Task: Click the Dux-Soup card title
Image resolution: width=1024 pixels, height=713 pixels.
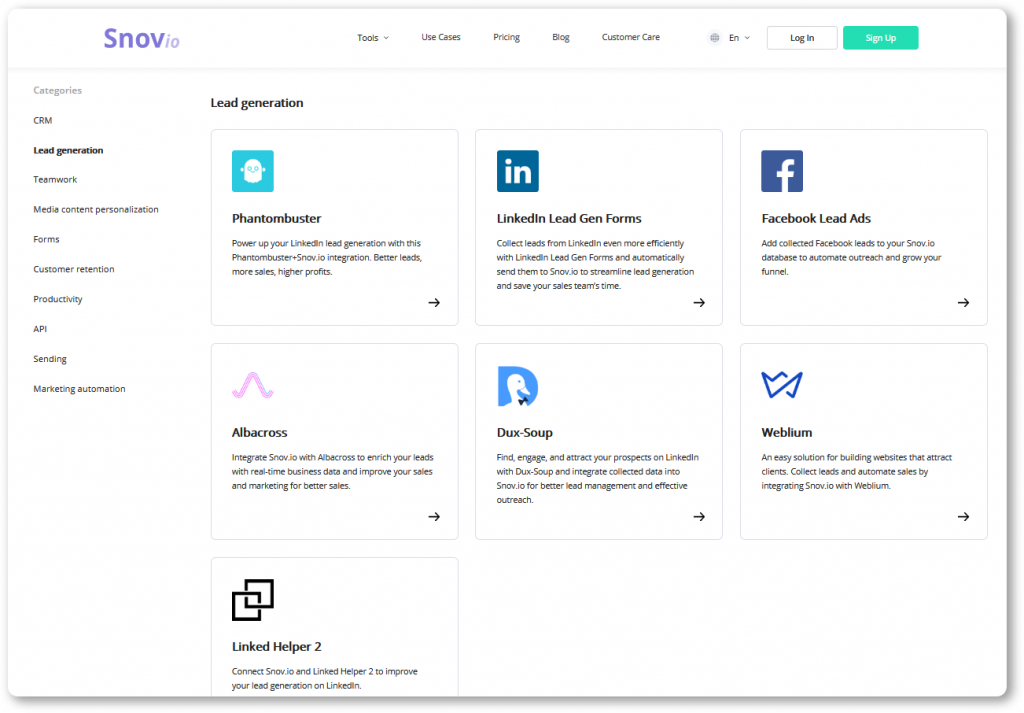Action: click(x=524, y=433)
